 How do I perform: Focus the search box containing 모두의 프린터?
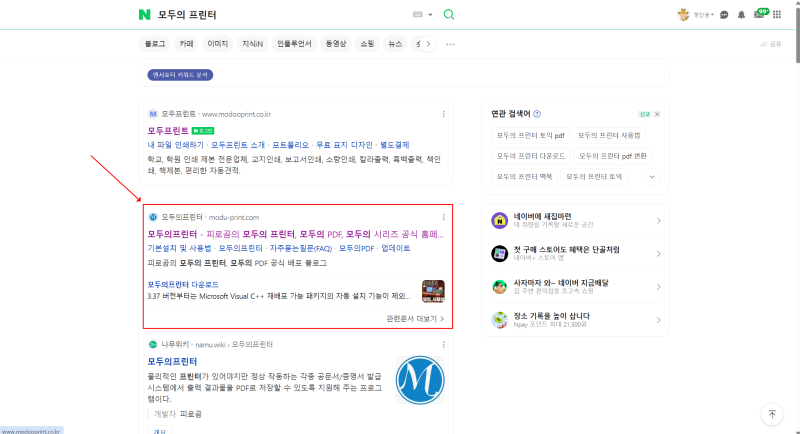281,15
